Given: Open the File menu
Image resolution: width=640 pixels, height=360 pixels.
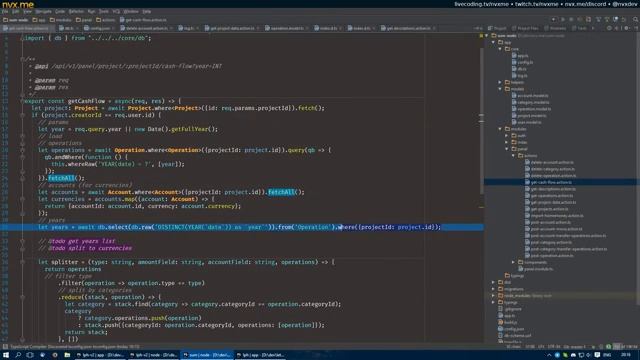Looking at the screenshot, I should pyautogui.click(x=5, y=11).
